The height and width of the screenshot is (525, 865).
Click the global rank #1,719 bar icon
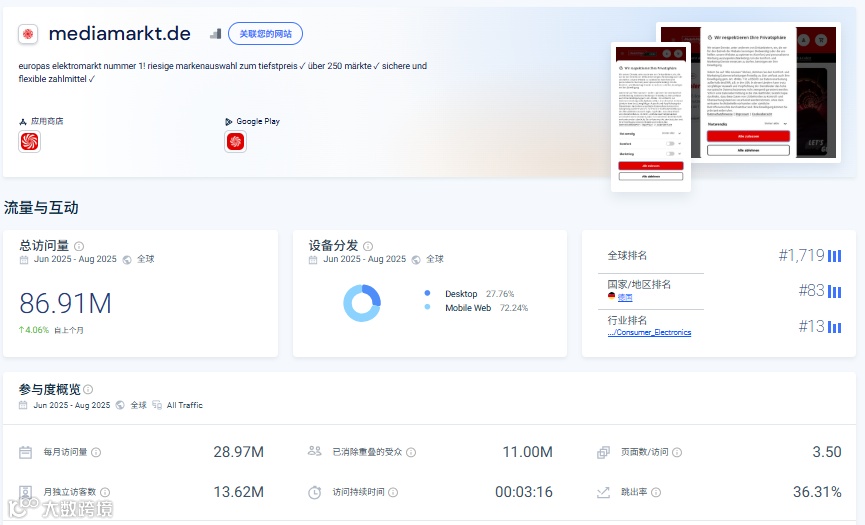(x=835, y=256)
